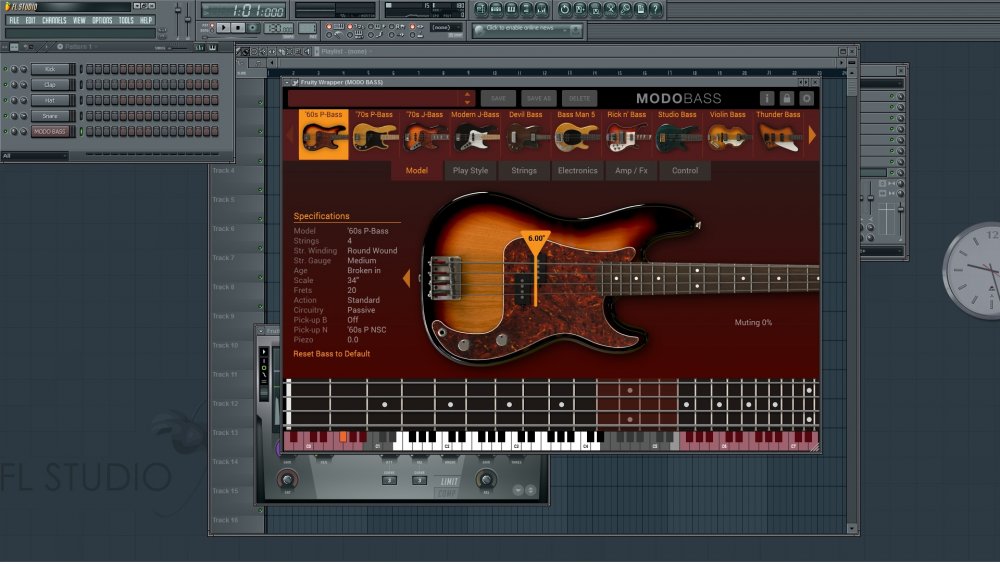Open the (none) selector dropdown in toolbar
Screen dimensions: 1000x564
click(x=446, y=27)
